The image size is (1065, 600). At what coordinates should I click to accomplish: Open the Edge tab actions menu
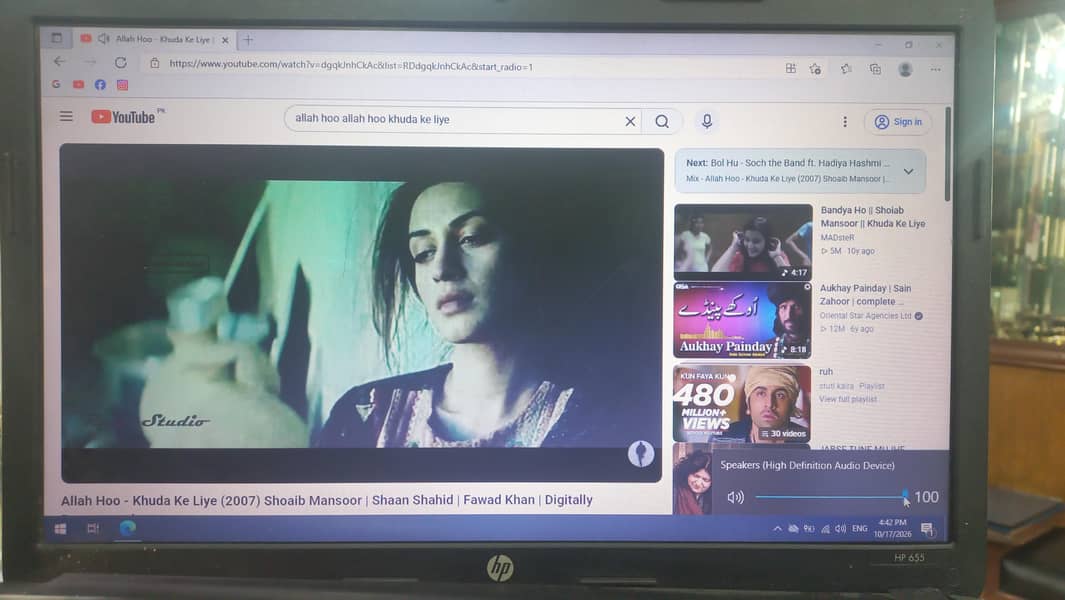[x=57, y=38]
